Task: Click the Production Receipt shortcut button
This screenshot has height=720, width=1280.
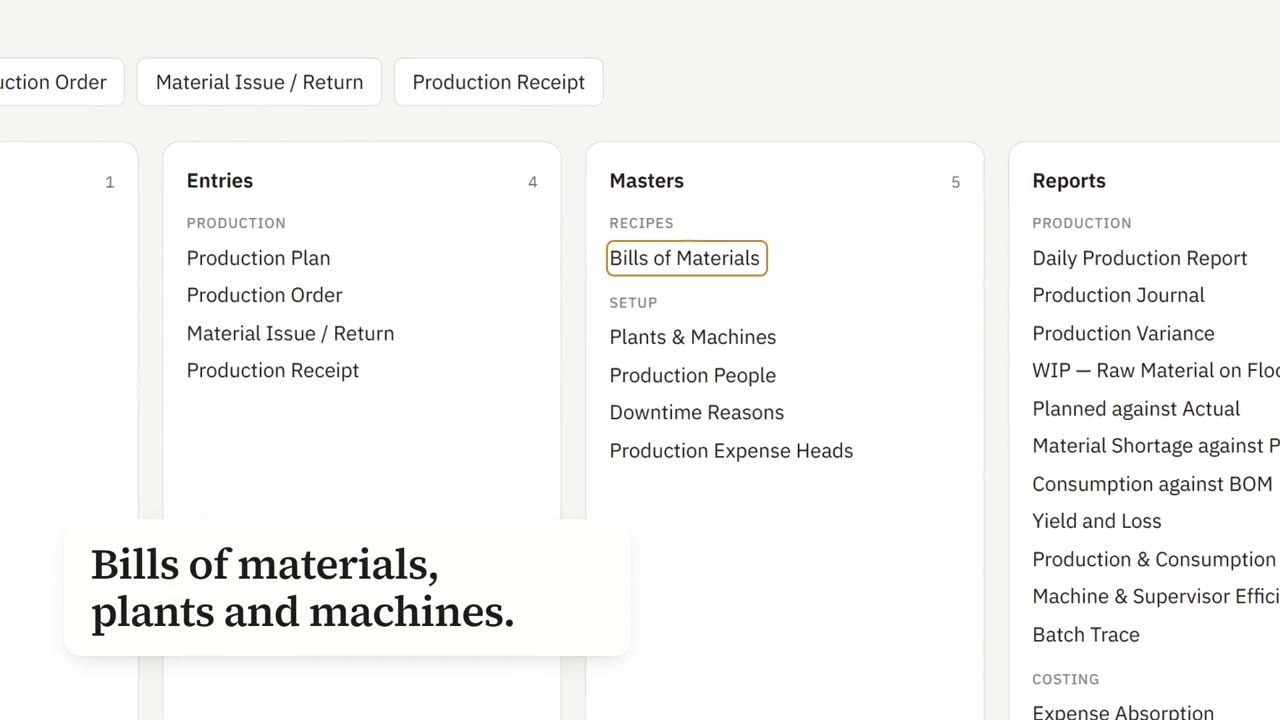Action: coord(498,82)
